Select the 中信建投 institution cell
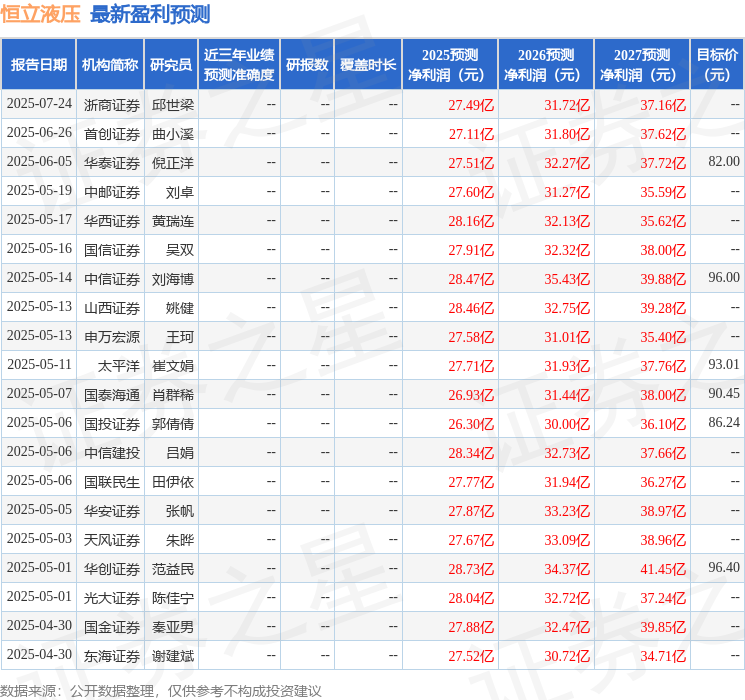745x700 pixels. pos(112,453)
